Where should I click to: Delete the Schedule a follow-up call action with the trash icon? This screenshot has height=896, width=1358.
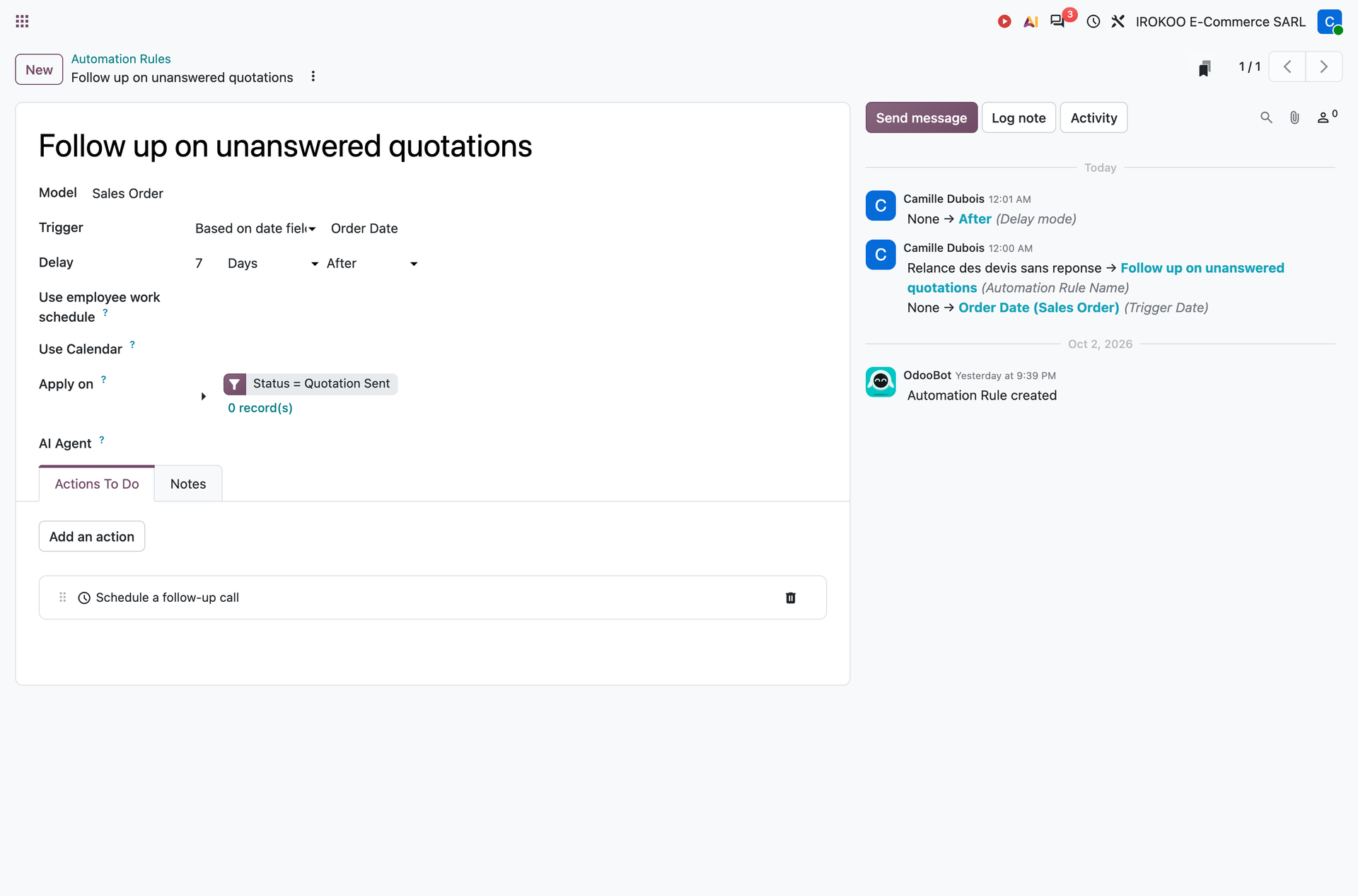791,598
